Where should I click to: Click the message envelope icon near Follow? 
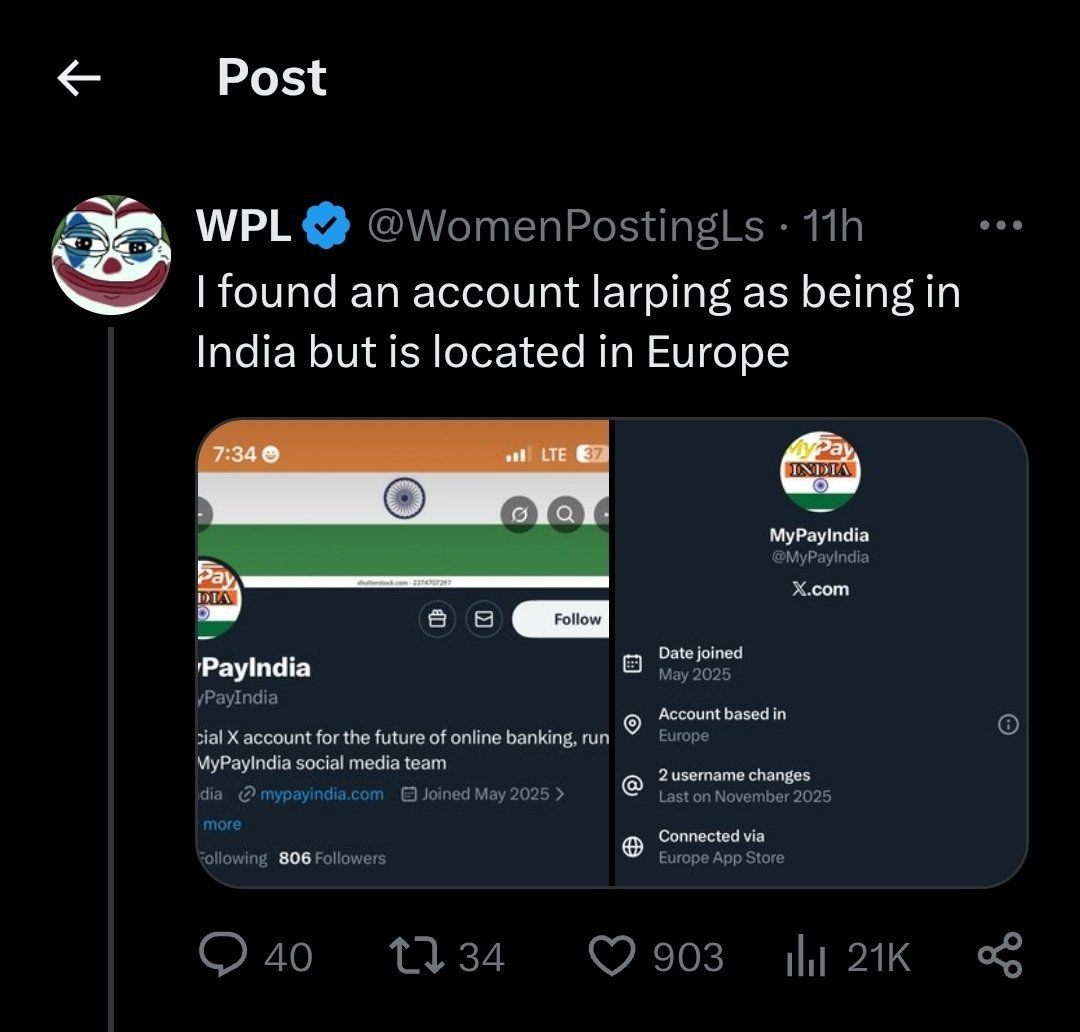(x=484, y=618)
